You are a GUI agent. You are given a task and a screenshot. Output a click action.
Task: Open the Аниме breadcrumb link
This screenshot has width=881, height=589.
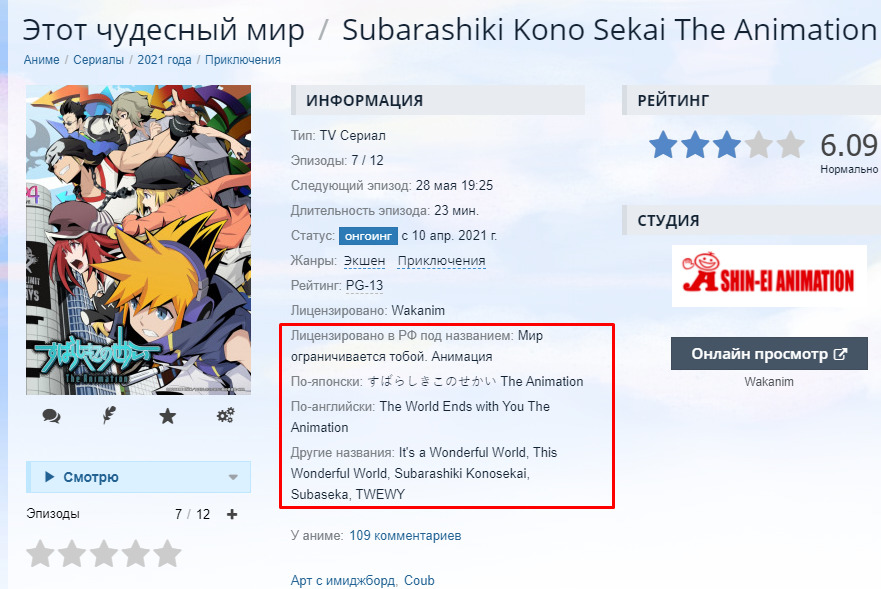coord(41,60)
